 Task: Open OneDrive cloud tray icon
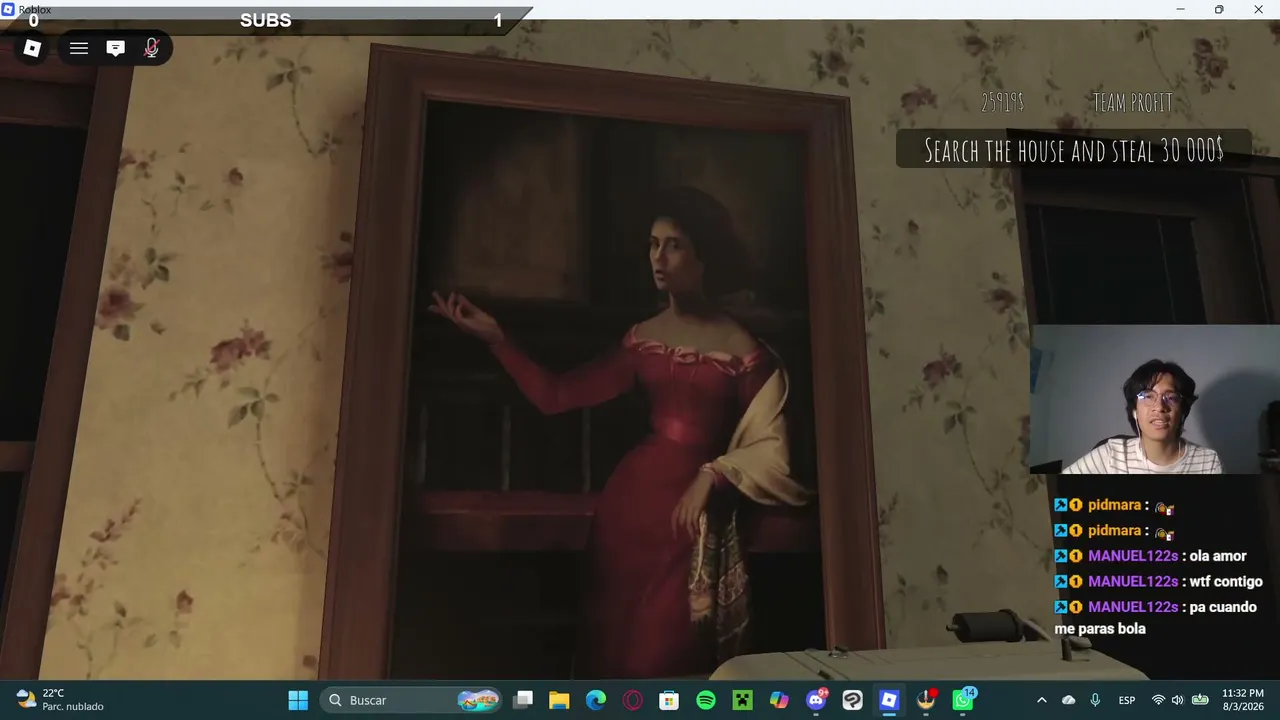(1069, 700)
